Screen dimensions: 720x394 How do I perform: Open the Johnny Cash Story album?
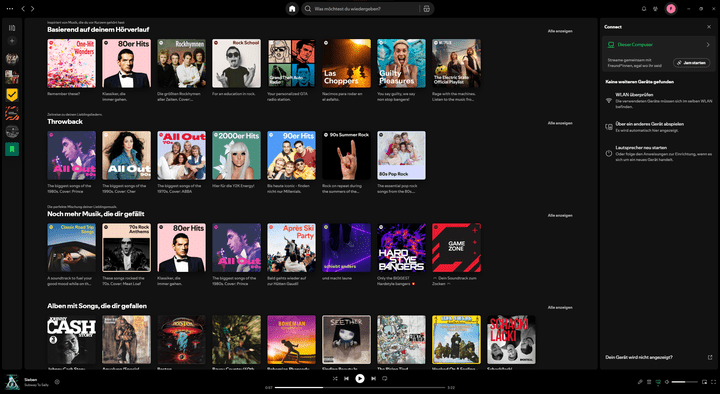coord(72,339)
